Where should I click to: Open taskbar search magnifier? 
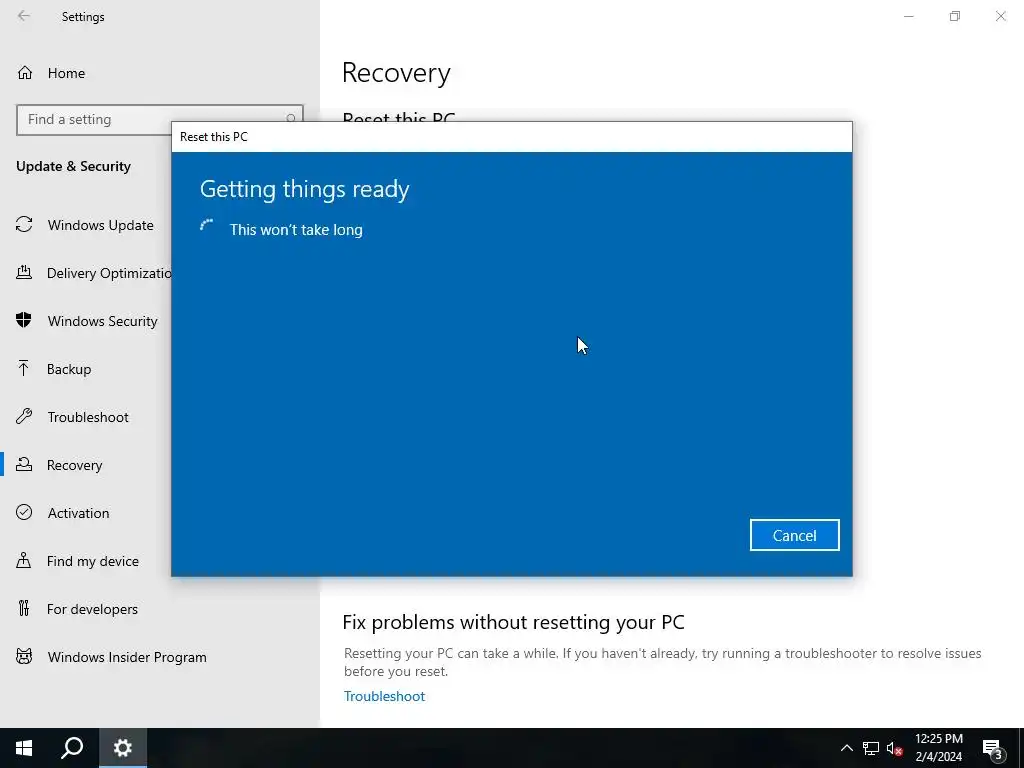[x=72, y=748]
